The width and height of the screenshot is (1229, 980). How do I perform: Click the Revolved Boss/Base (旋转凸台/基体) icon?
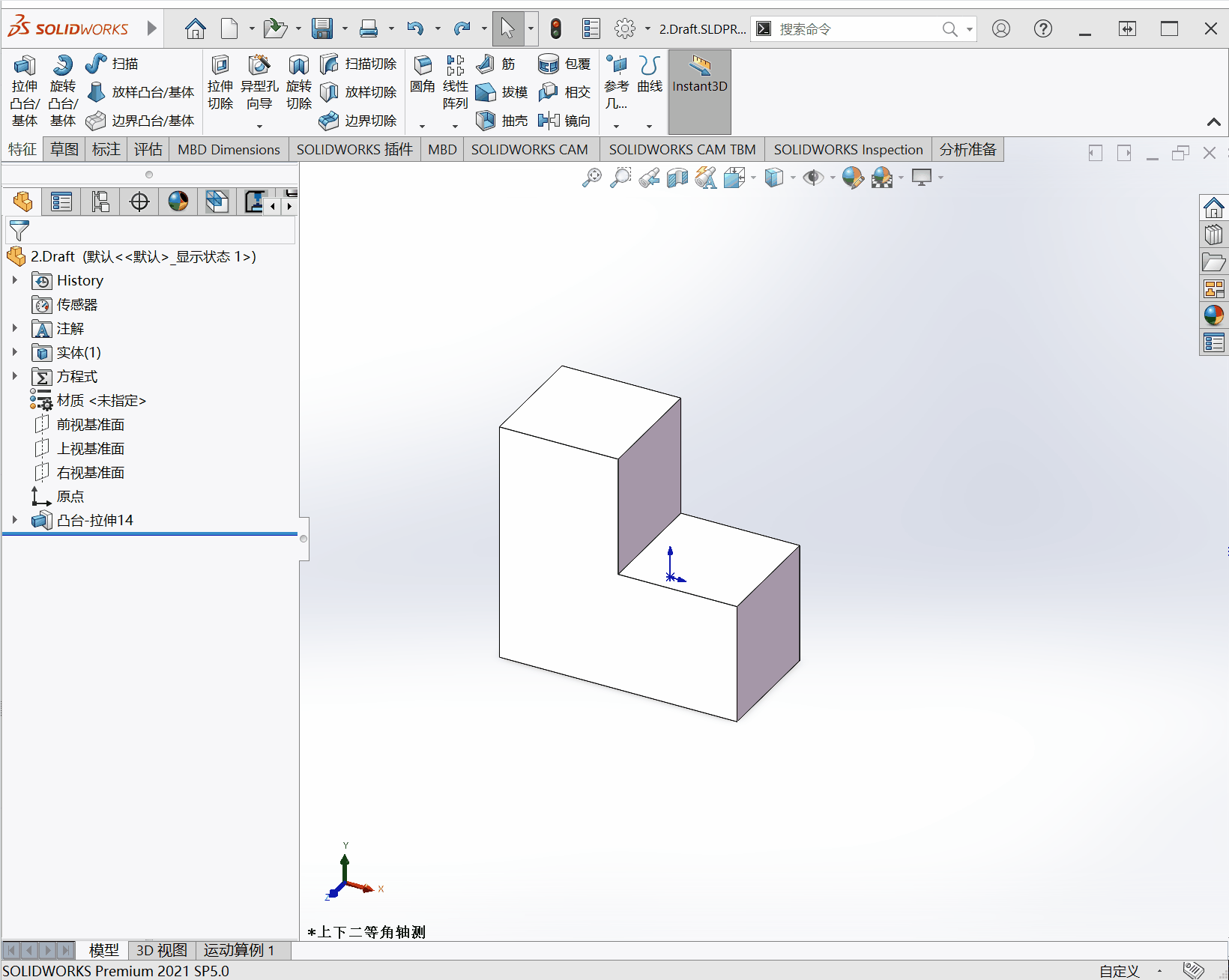point(63,65)
